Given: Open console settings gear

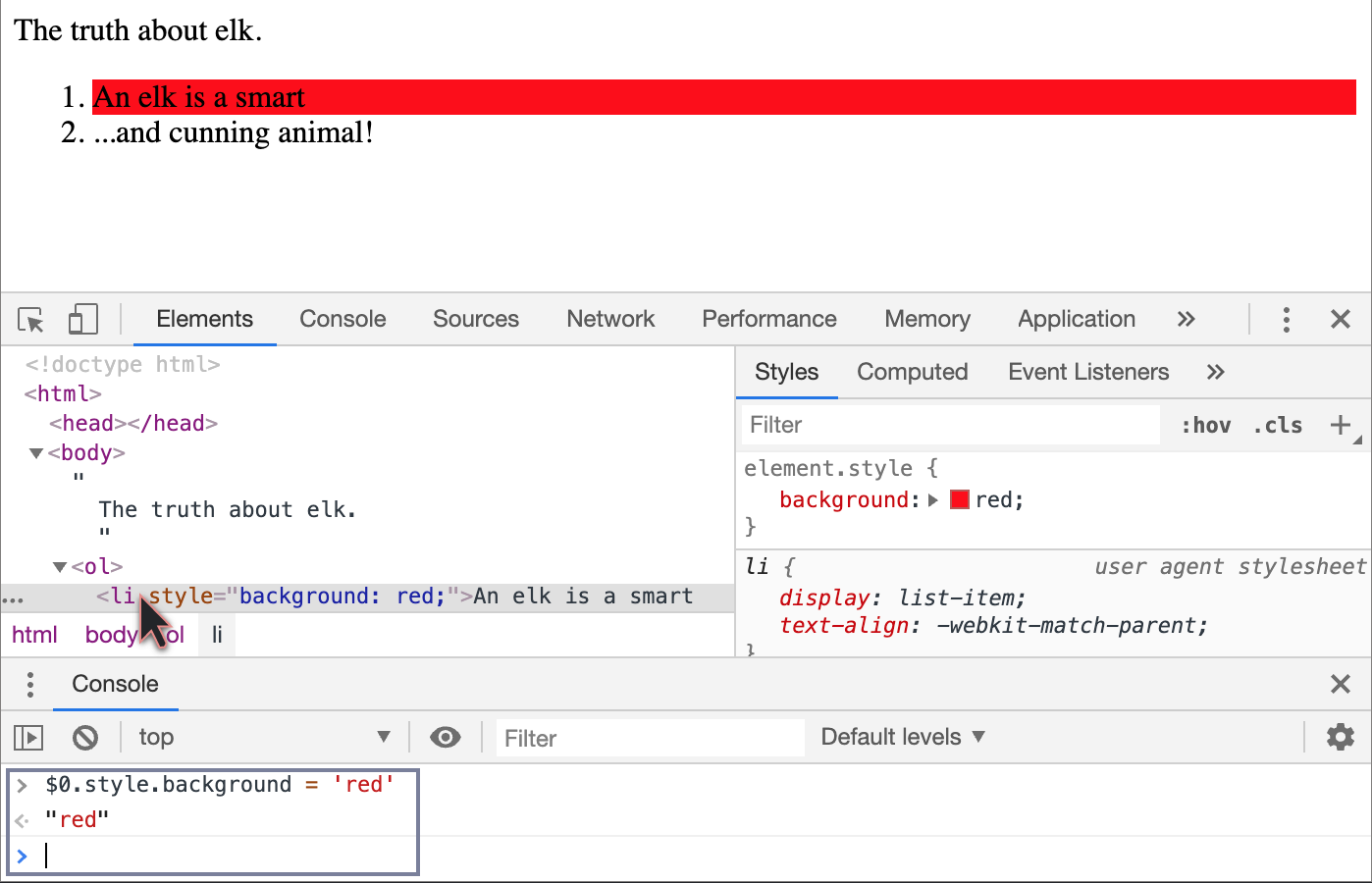Looking at the screenshot, I should click(1340, 737).
